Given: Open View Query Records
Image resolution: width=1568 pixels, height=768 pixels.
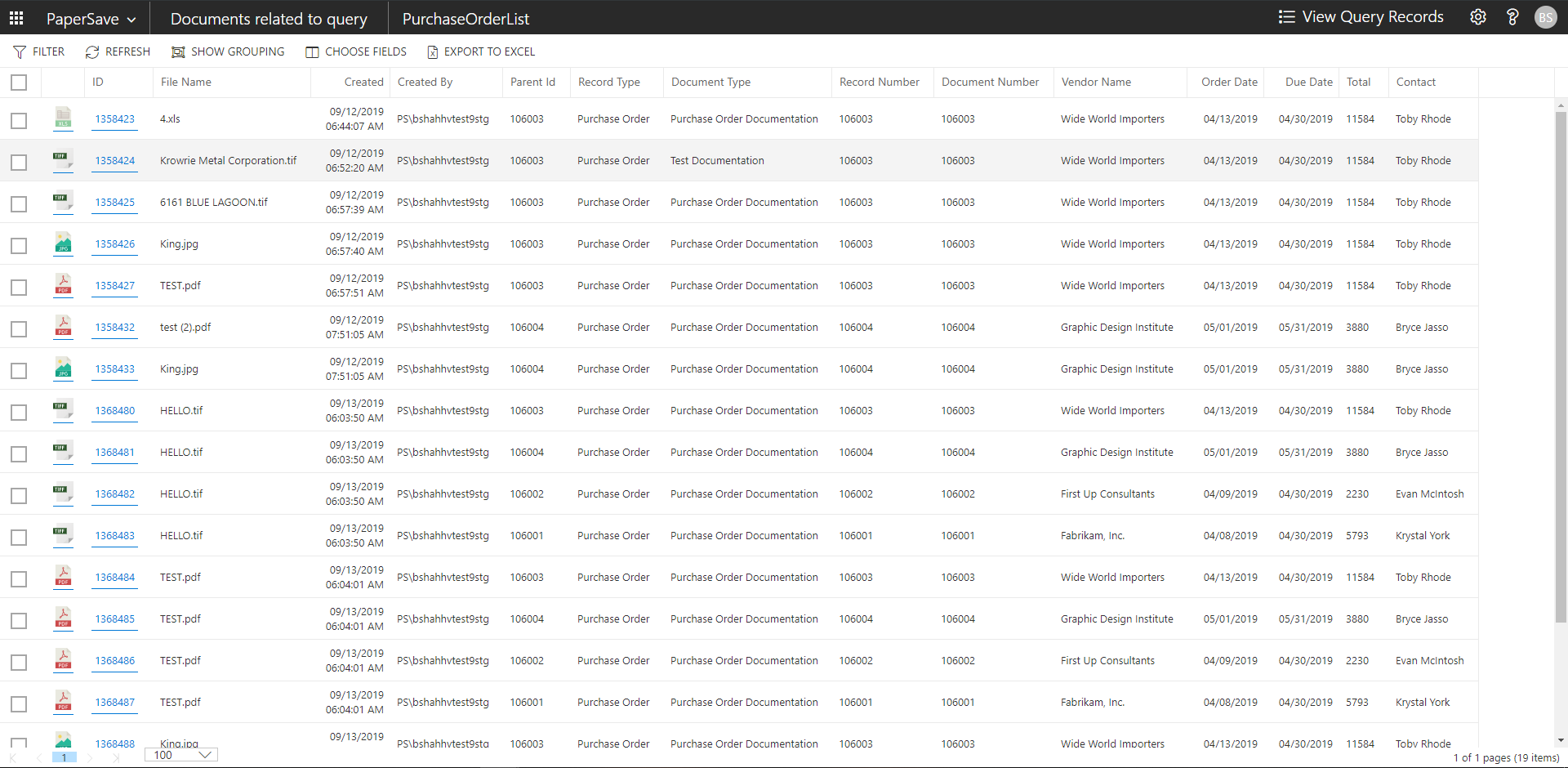Looking at the screenshot, I should (x=1361, y=17).
